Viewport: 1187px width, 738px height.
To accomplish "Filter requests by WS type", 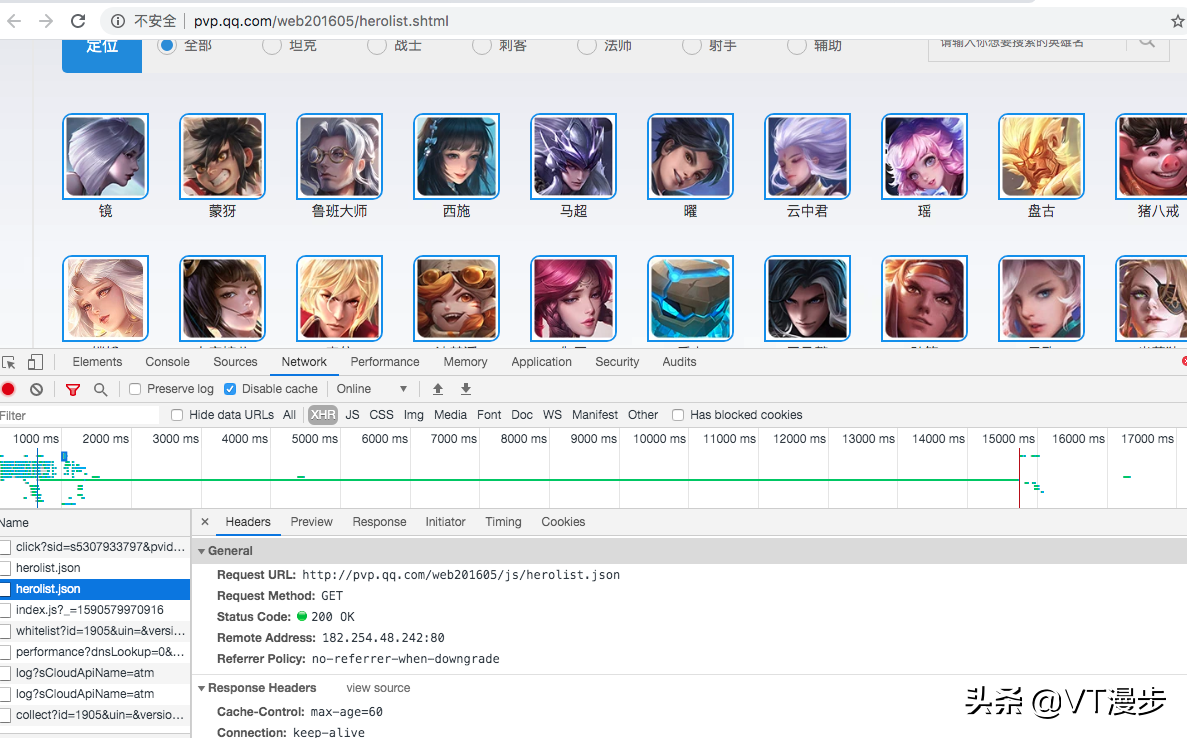I will click(553, 415).
